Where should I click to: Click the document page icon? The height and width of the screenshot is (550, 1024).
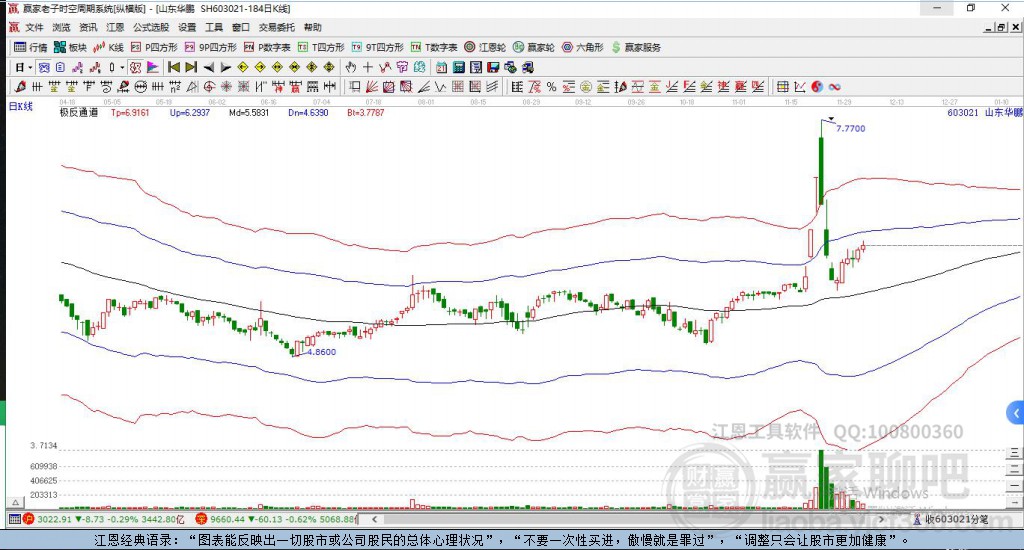point(60,67)
